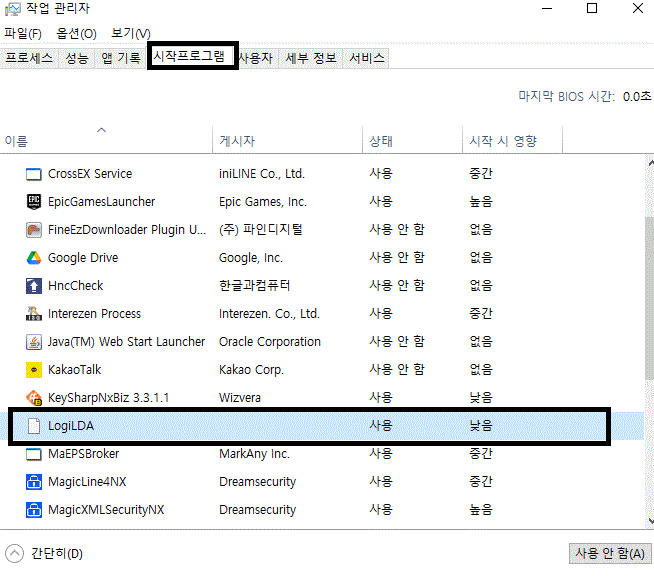This screenshot has width=654, height=576.
Task: Click publisher 한글과컴퓨터 cell
Action: [x=254, y=286]
